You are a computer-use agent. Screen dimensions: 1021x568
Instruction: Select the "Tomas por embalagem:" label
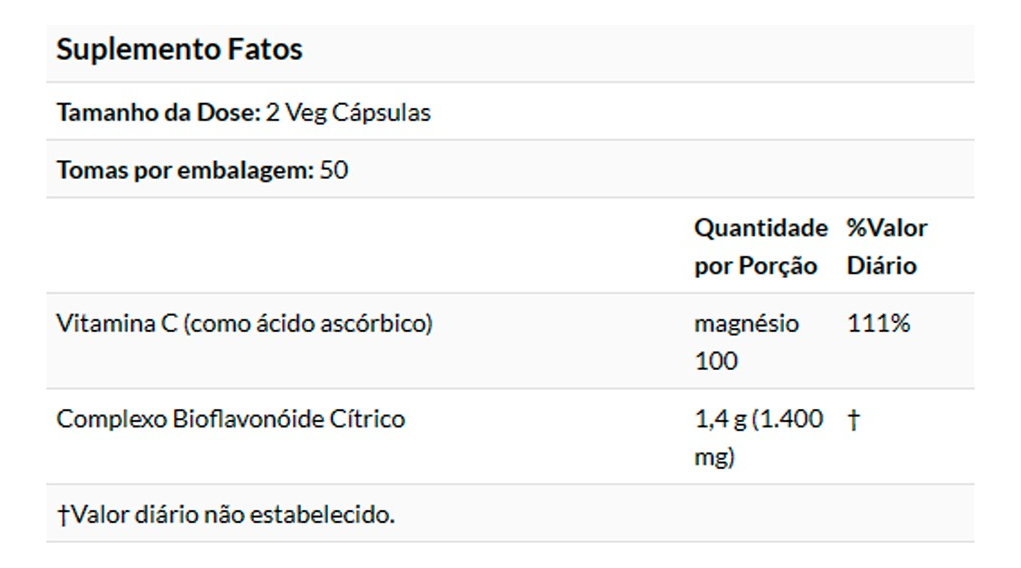pyautogui.click(x=185, y=170)
